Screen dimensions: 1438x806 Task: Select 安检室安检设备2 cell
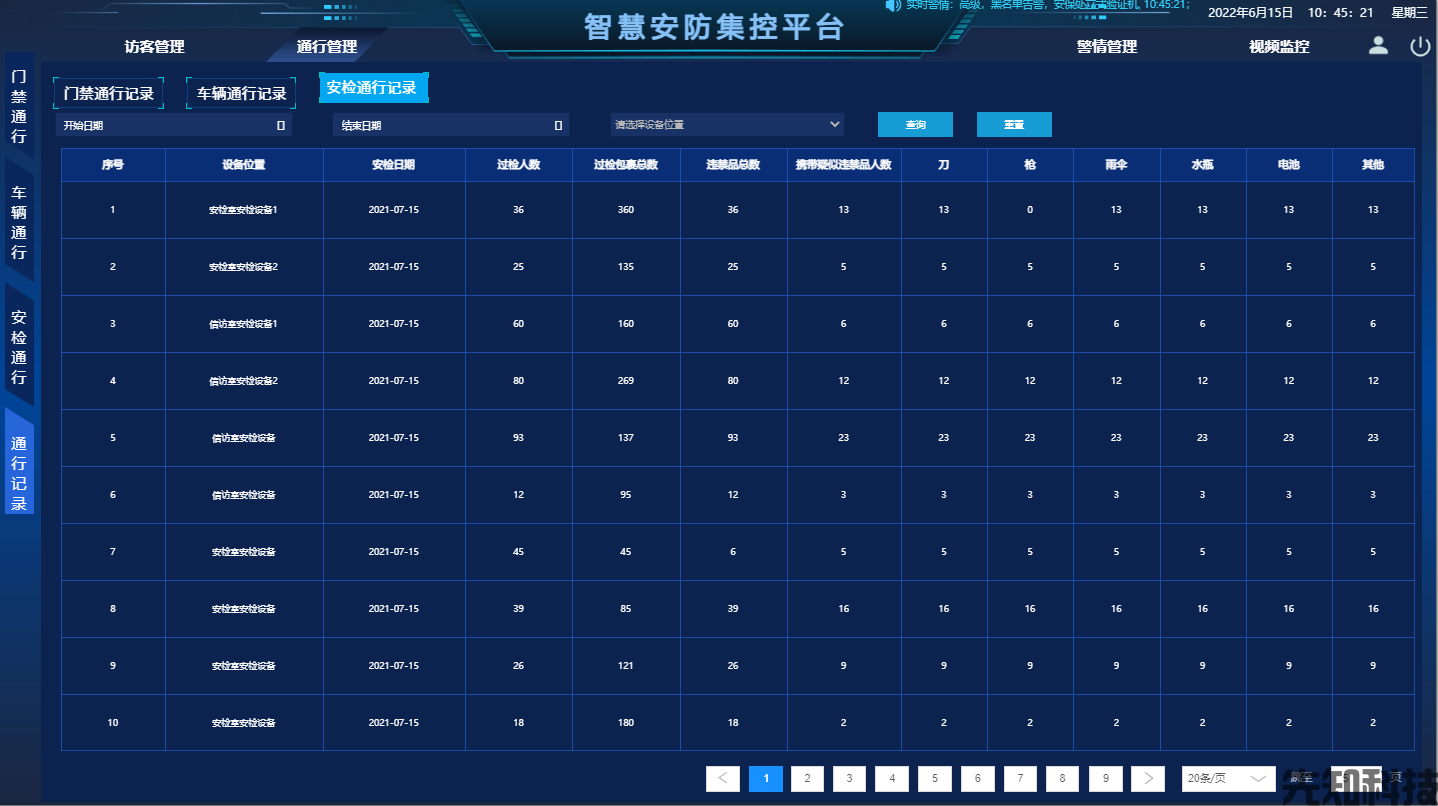pos(244,267)
